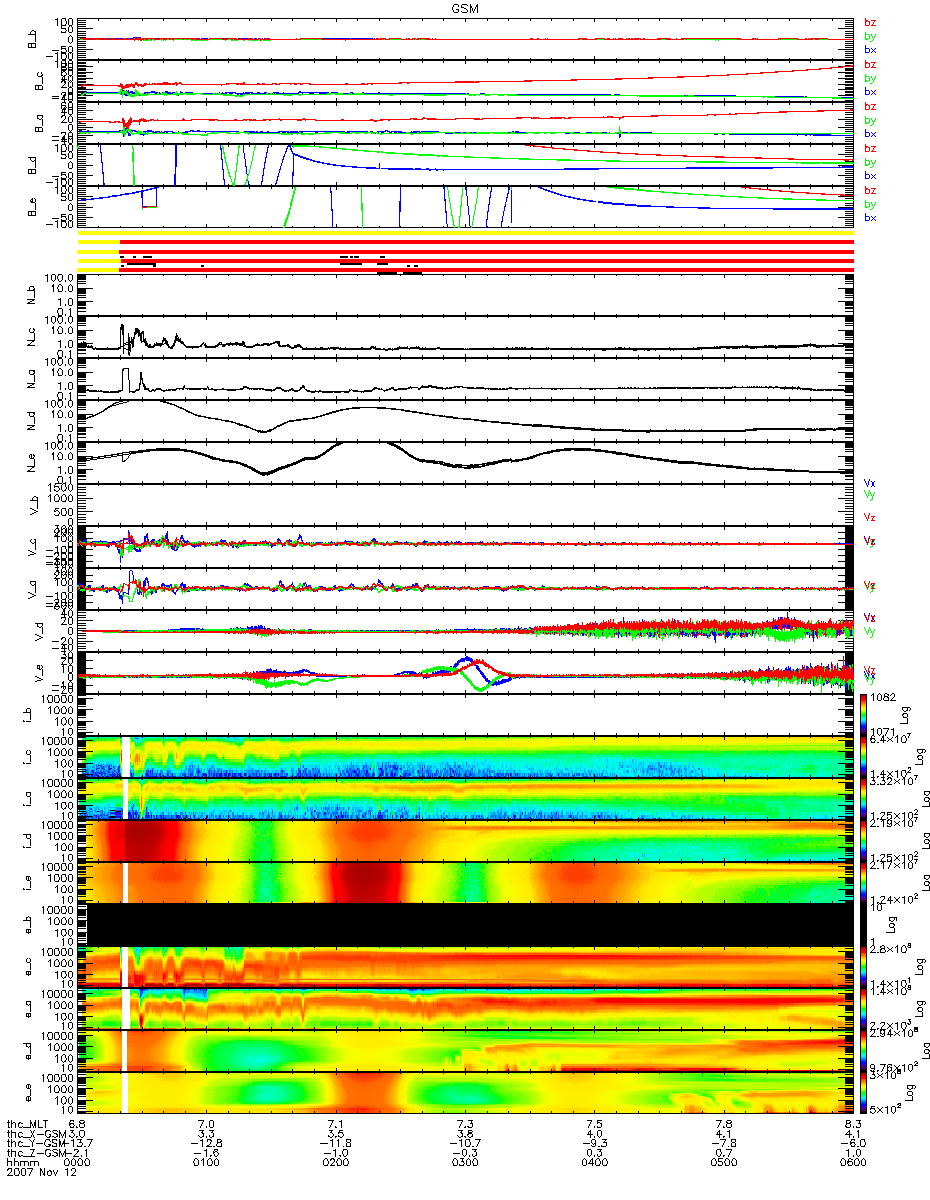This screenshot has width=930, height=1200.
Task: Click the N_d density curve panel
Action: [464, 420]
